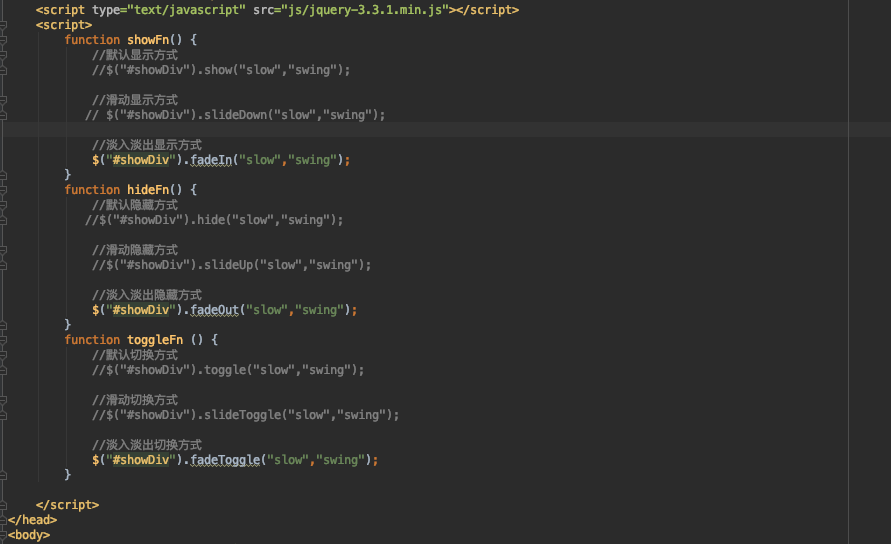Click the fadeToggle method call
891x544 pixels.
pos(225,460)
